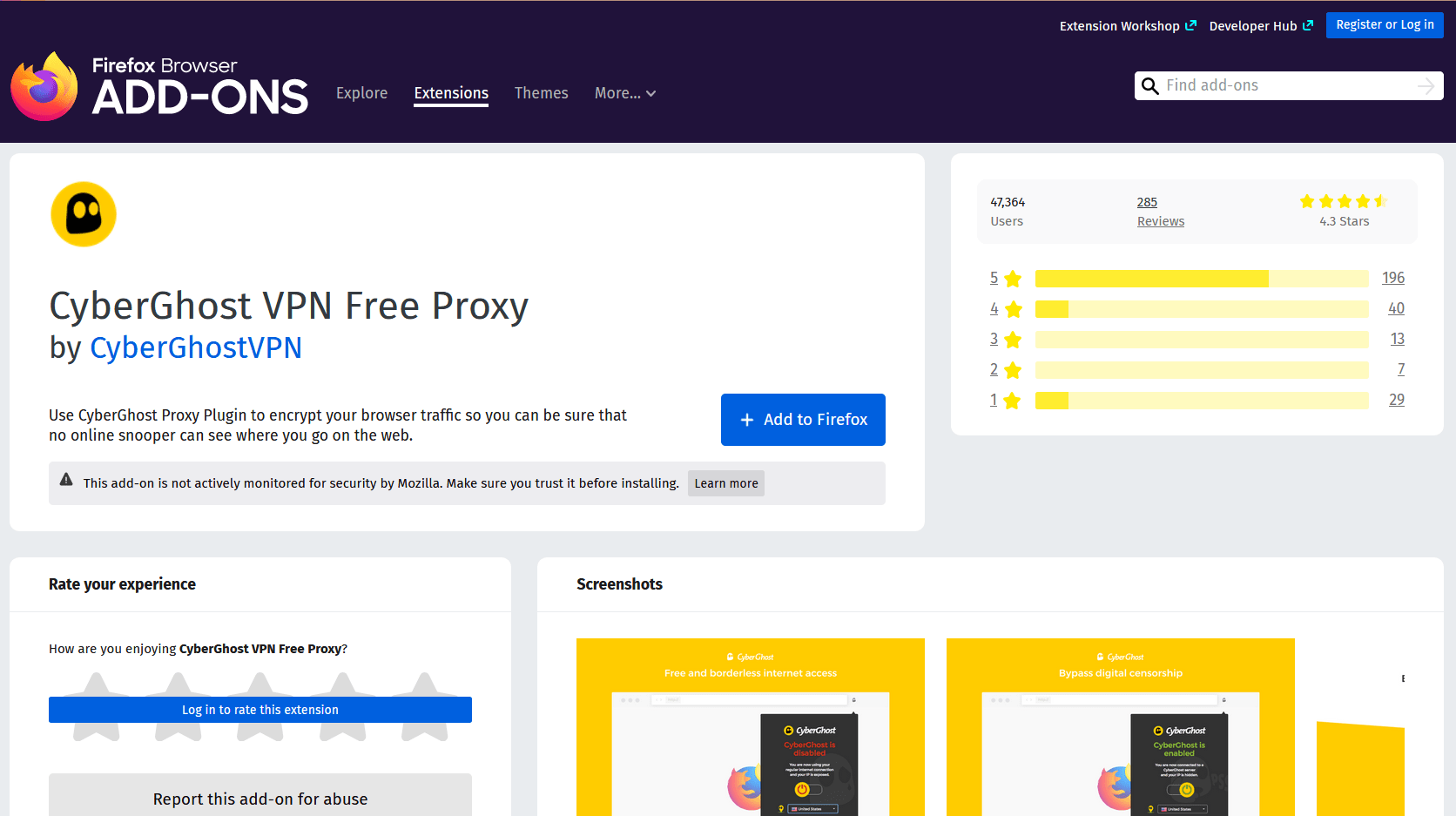The image size is (1456, 816).
Task: Click the star icon in 1-star row
Action: point(1013,401)
